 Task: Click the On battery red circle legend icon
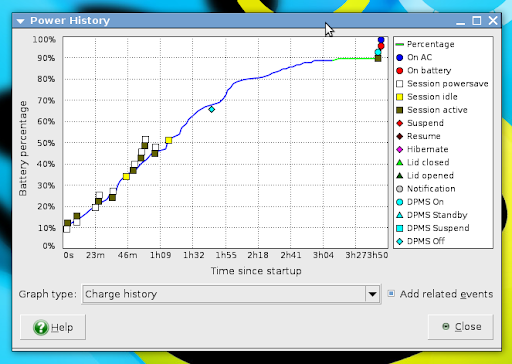400,71
